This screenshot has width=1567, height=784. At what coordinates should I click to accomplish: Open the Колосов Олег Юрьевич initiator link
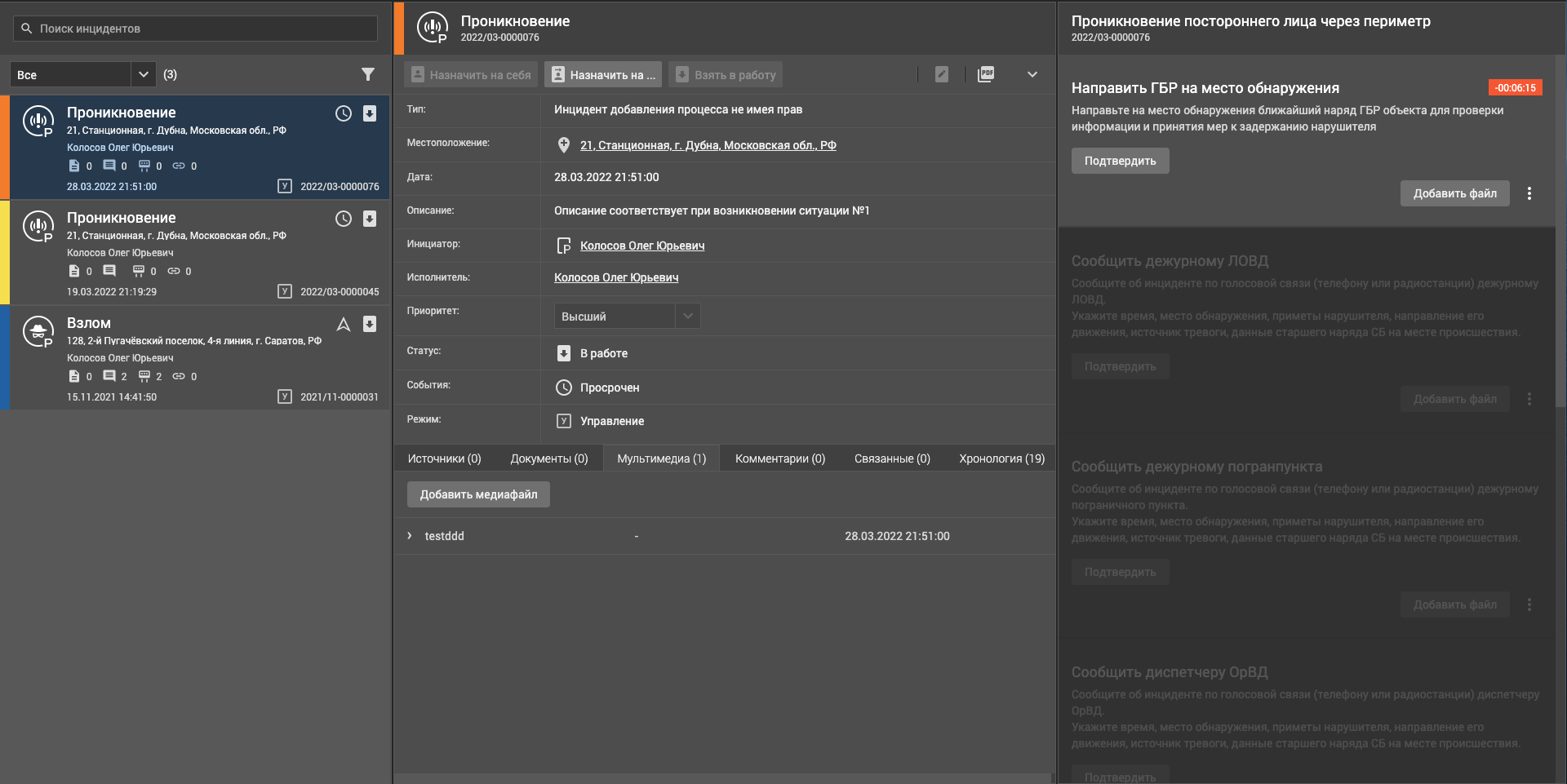click(641, 246)
